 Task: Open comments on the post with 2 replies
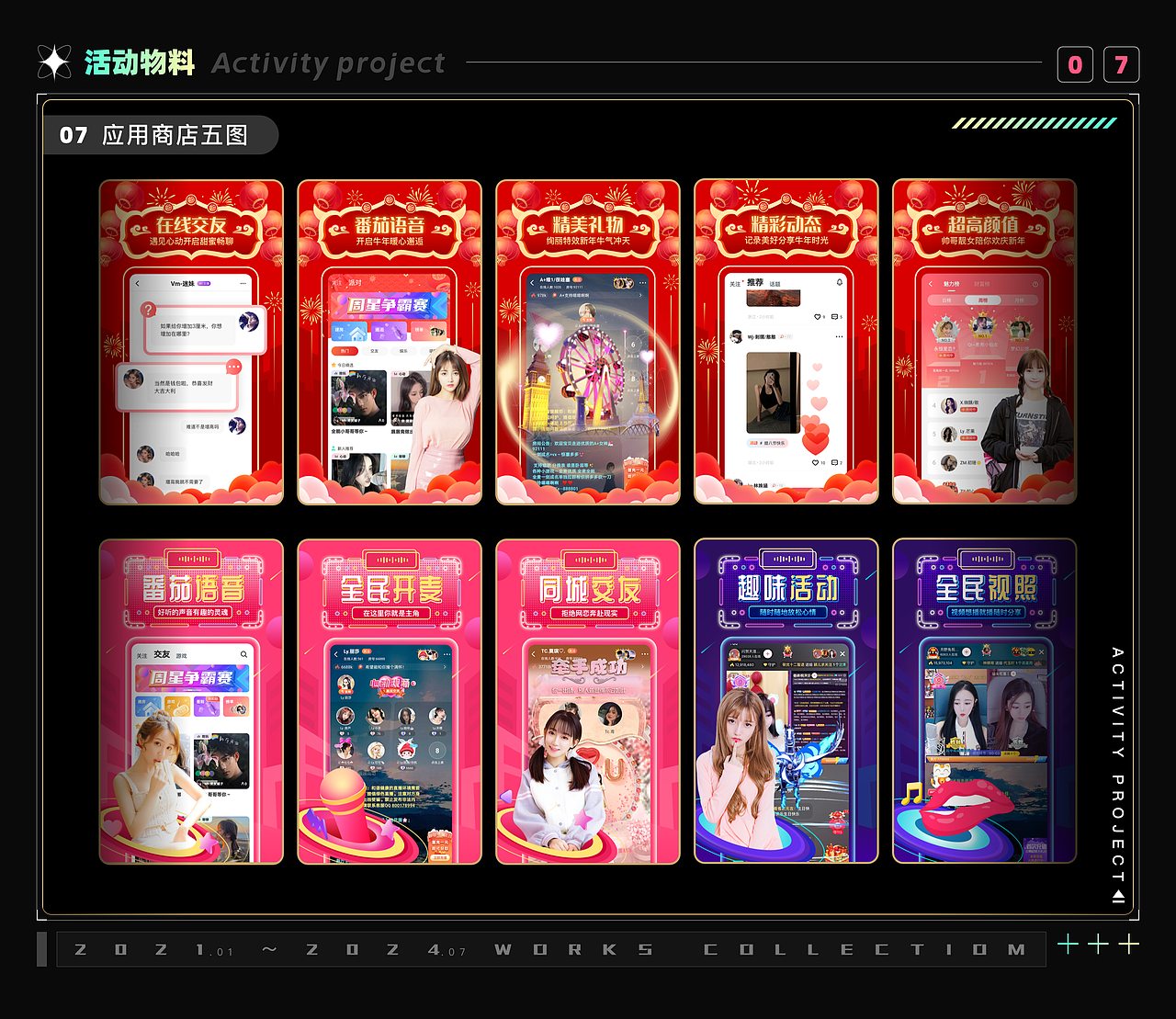834,462
